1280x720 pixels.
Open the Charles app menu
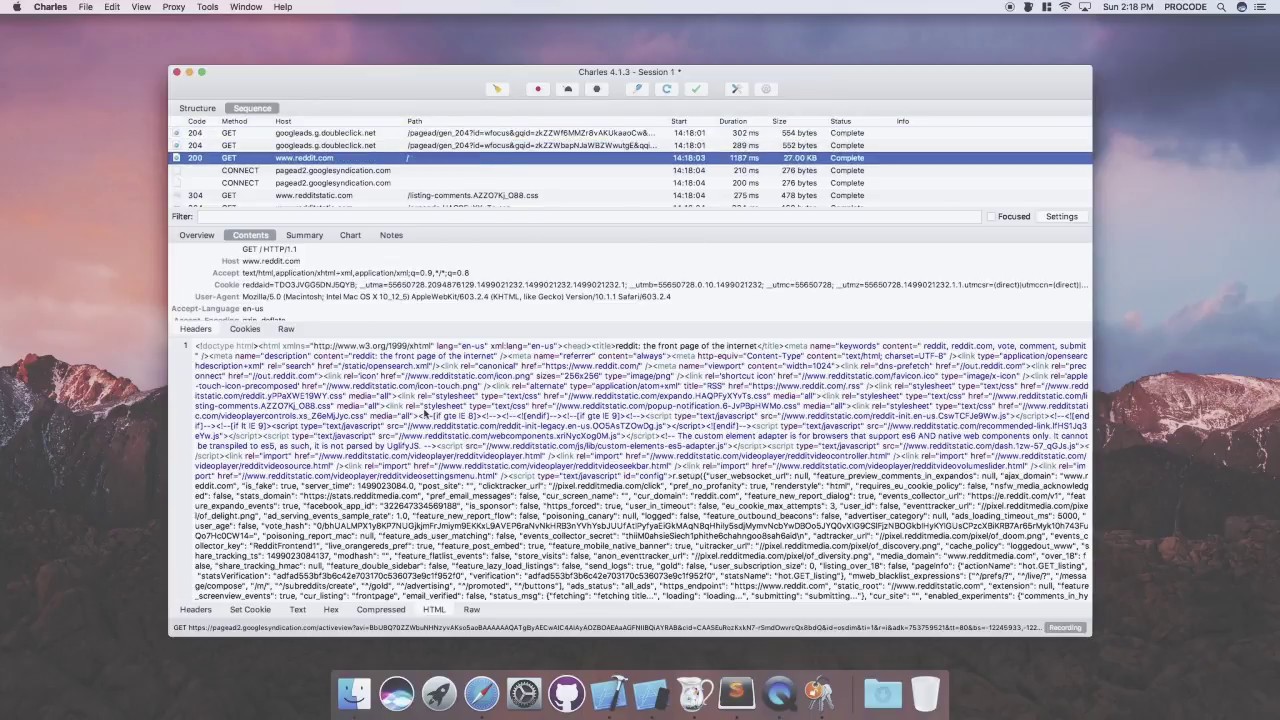coord(50,7)
